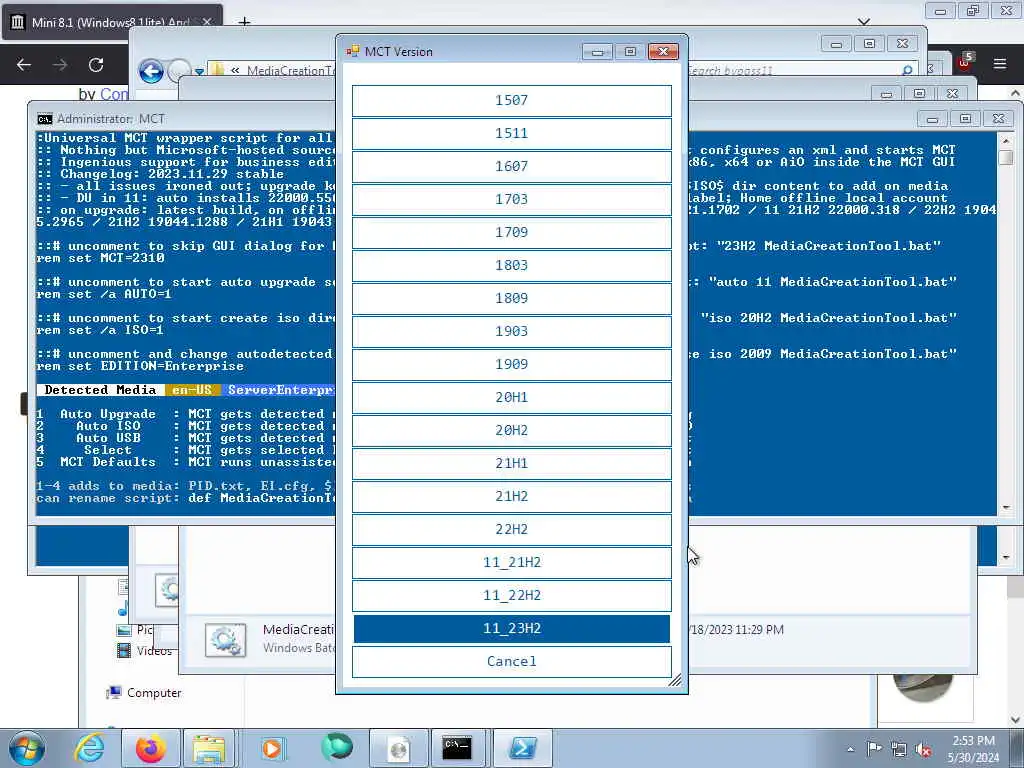This screenshot has height=768, width=1024.
Task: Click the MCT Version dialog title icon
Action: tap(353, 52)
